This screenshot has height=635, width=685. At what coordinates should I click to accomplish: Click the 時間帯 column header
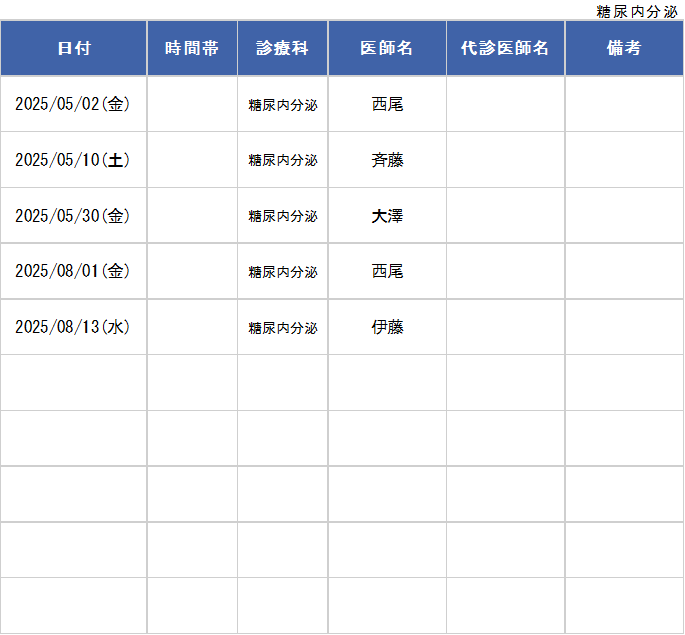(x=192, y=48)
